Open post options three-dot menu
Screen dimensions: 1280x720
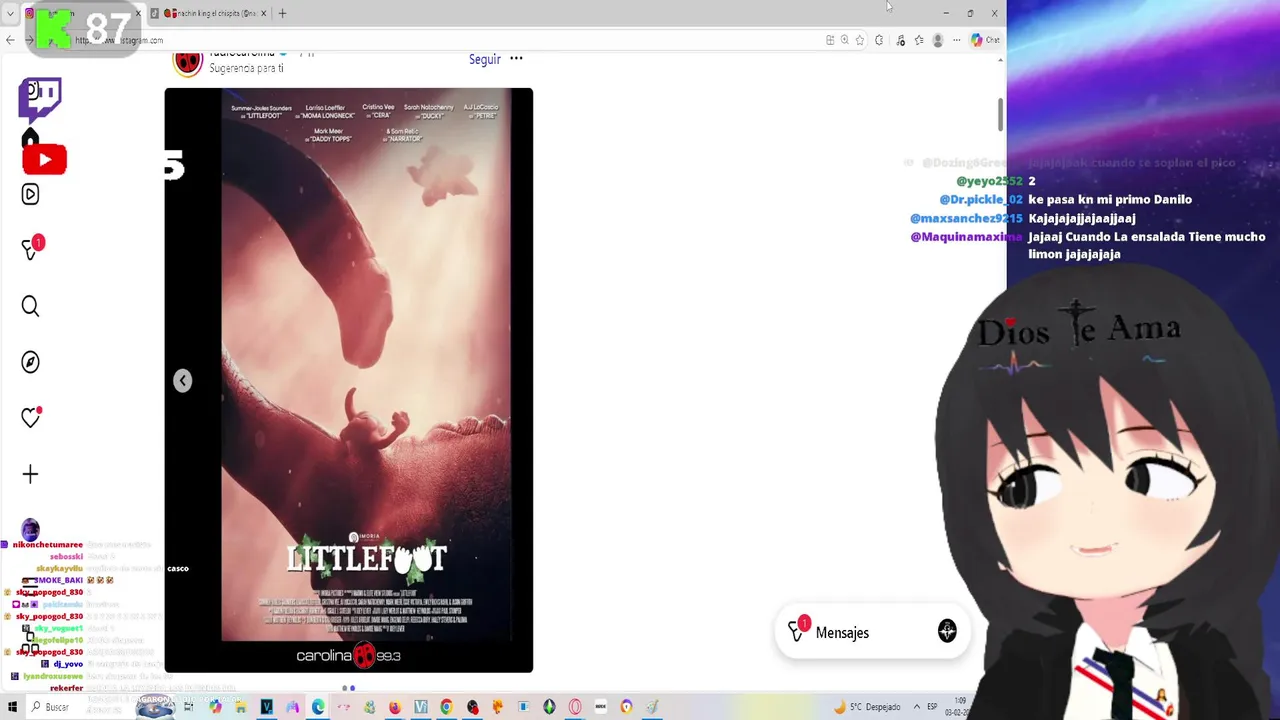(x=516, y=58)
